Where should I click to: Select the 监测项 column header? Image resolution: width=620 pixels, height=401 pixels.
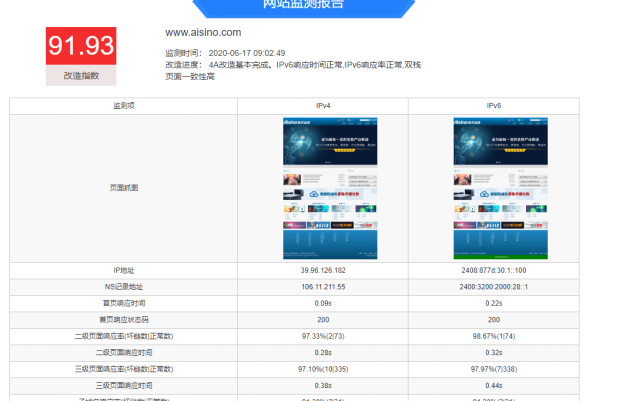pos(124,105)
